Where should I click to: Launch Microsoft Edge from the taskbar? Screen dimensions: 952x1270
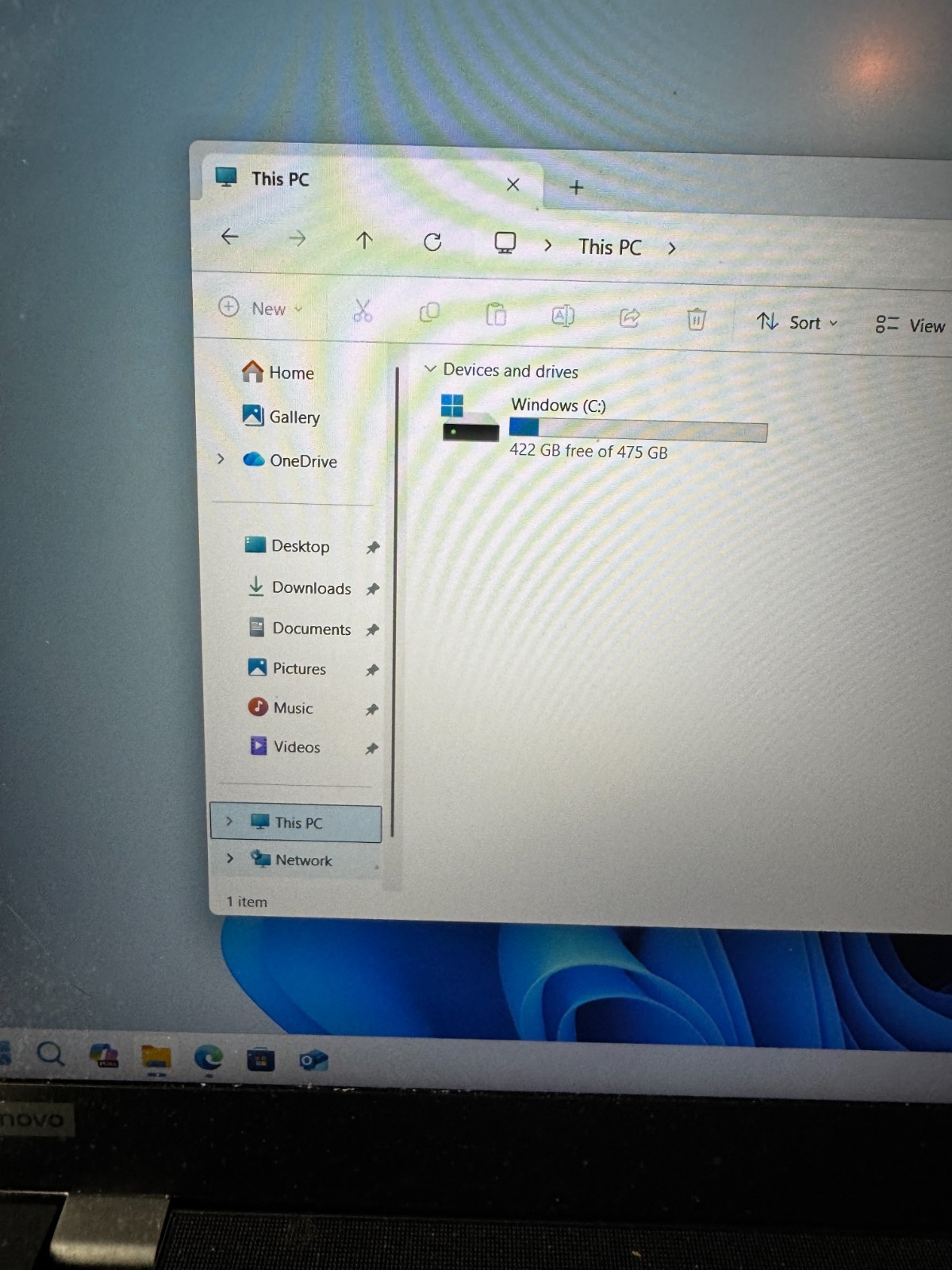[x=209, y=1058]
